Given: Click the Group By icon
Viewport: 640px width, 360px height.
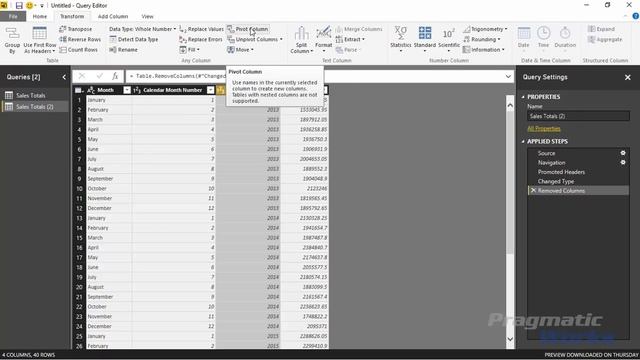Looking at the screenshot, I should tap(12, 40).
